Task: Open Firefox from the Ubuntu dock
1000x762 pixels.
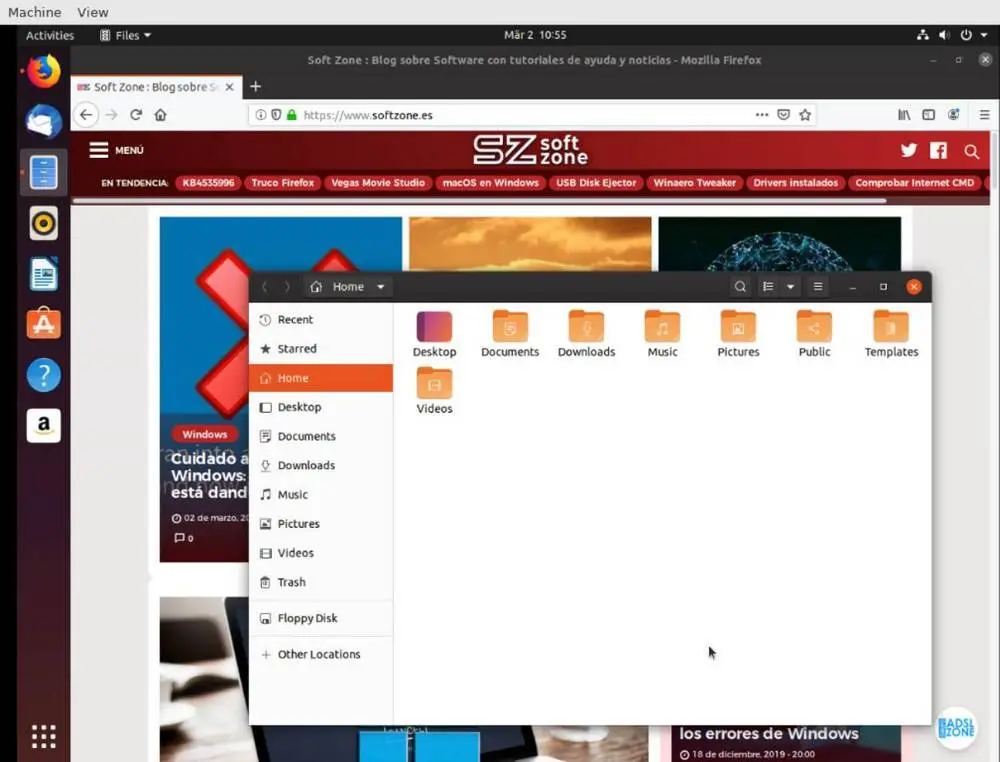Action: point(43,71)
